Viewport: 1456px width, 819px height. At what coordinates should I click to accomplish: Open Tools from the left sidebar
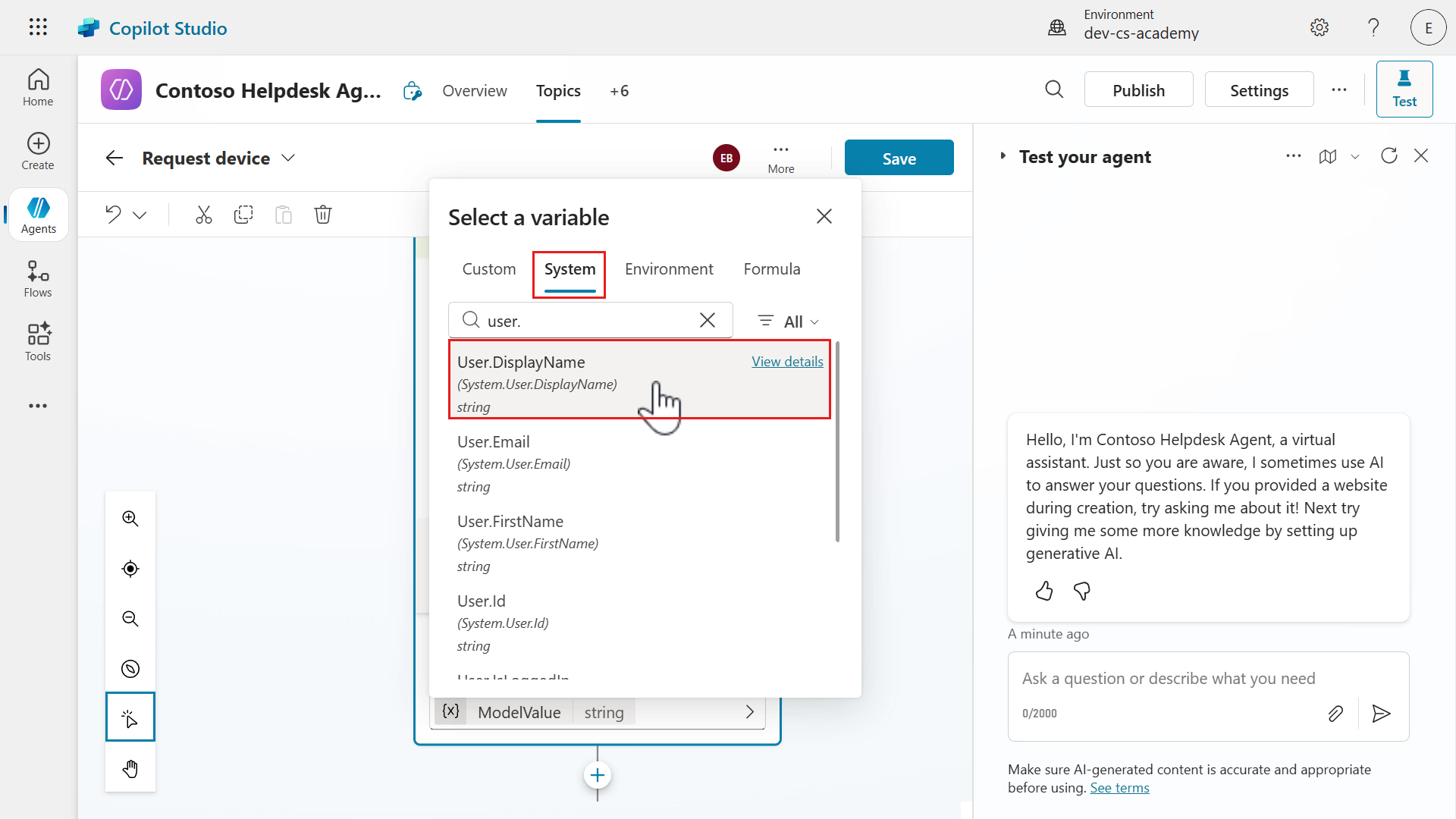(37, 341)
